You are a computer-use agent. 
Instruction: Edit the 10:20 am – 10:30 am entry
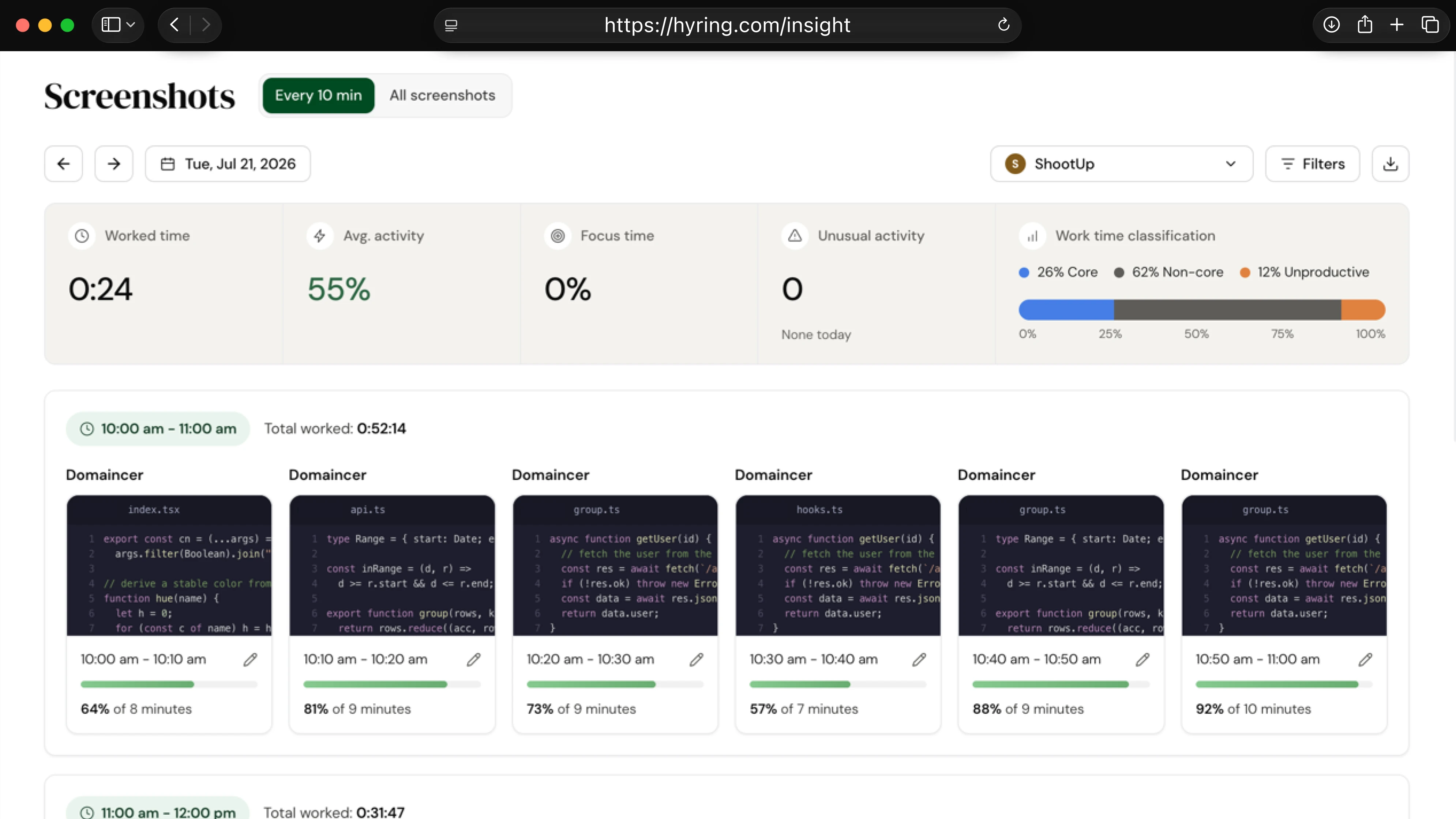click(x=696, y=659)
